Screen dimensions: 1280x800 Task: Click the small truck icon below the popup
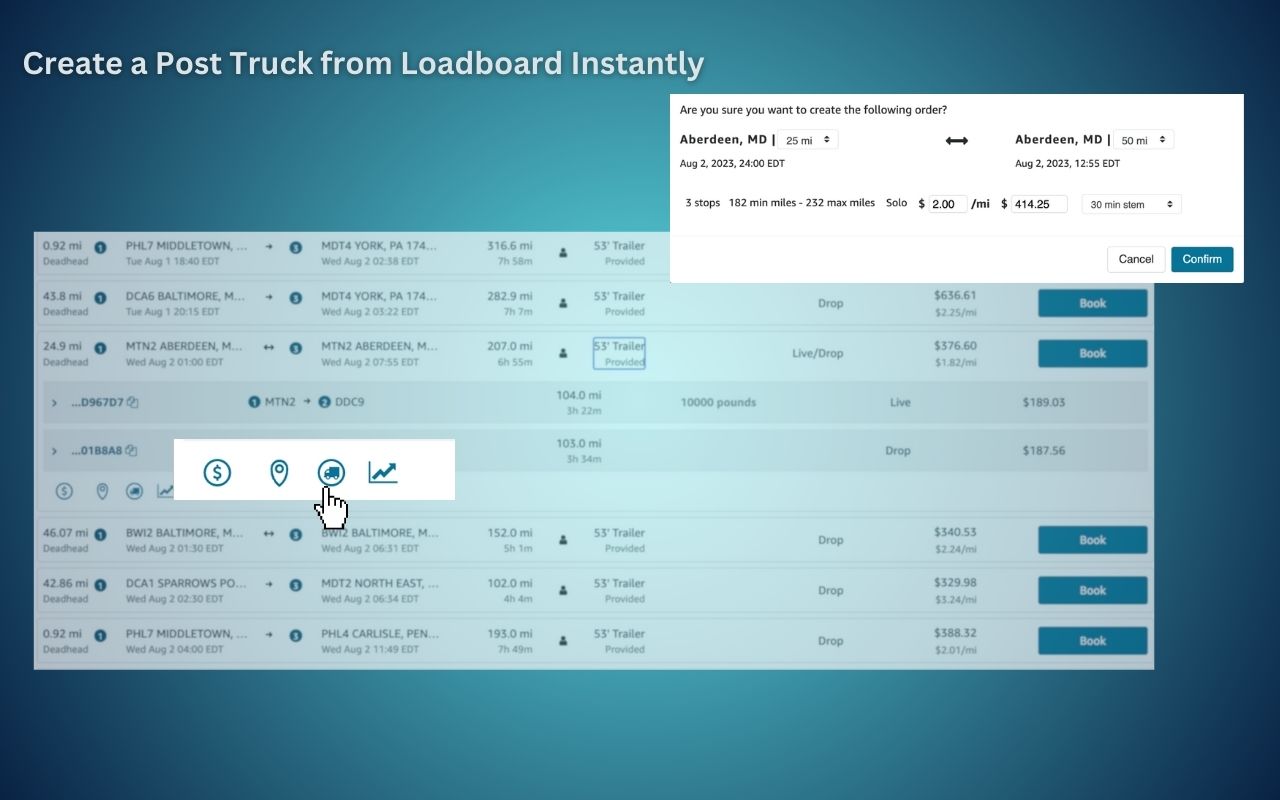pyautogui.click(x=132, y=491)
